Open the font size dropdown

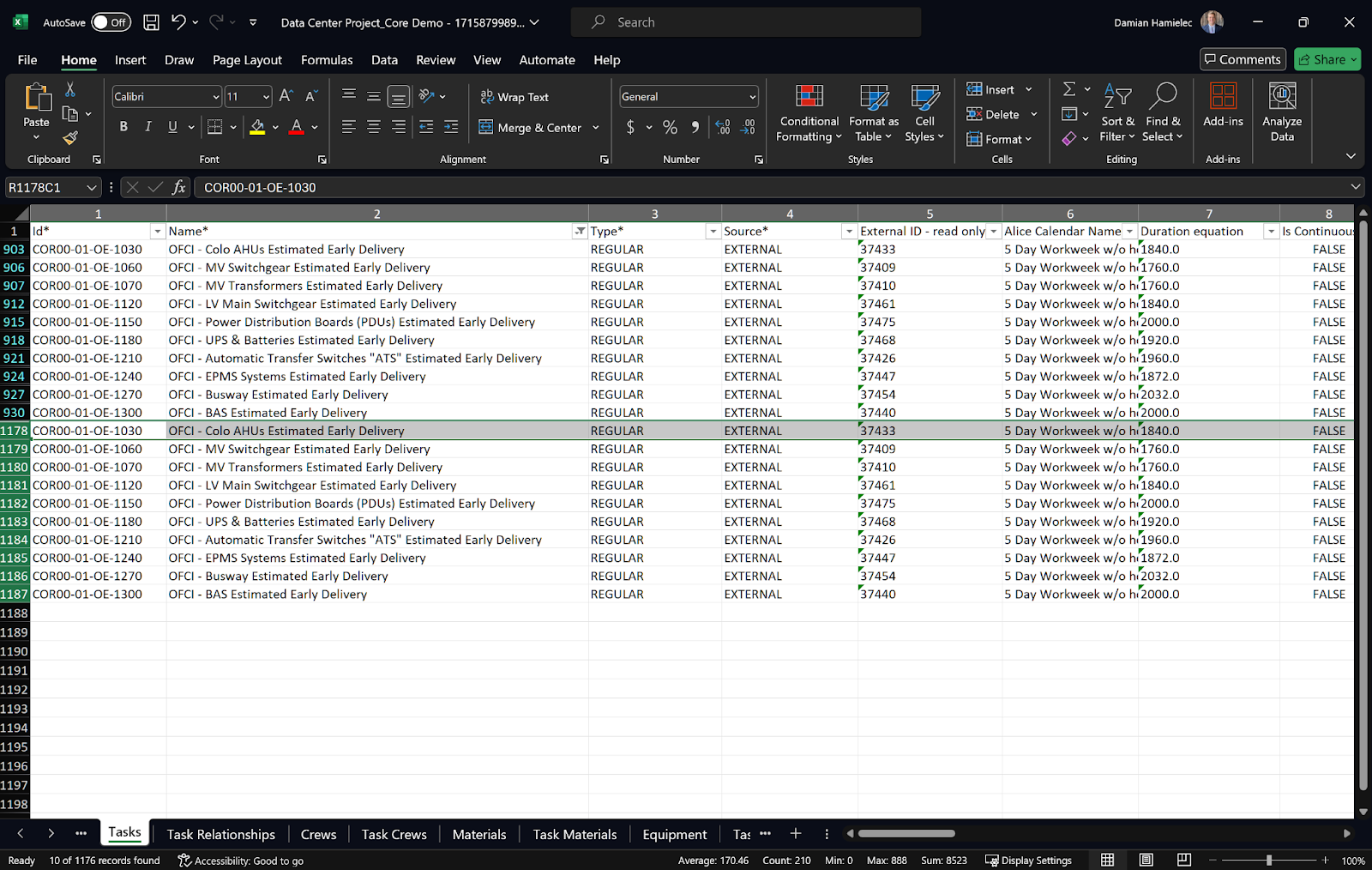click(267, 97)
